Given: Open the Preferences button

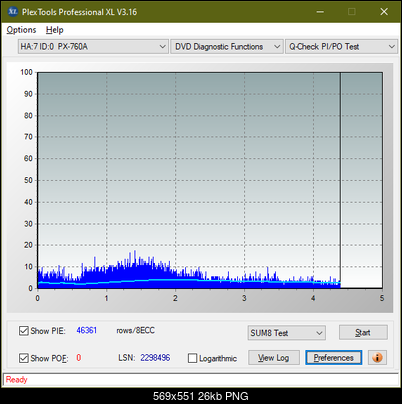Looking at the screenshot, I should point(333,358).
